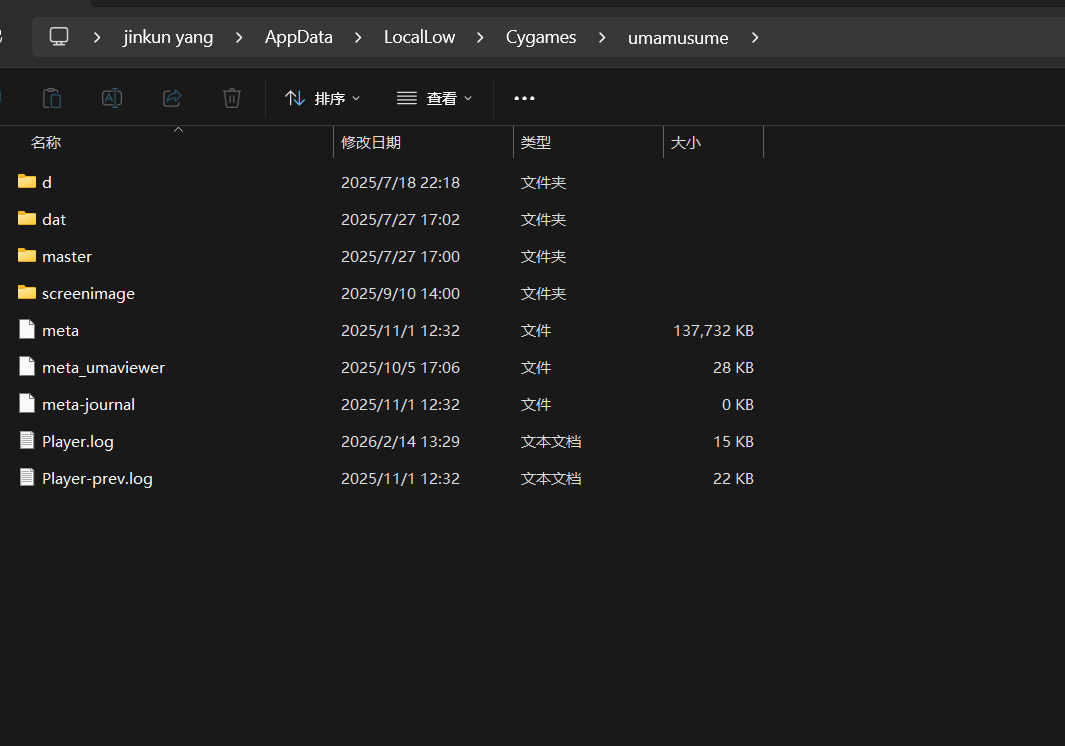Select the meta file name

[60, 330]
